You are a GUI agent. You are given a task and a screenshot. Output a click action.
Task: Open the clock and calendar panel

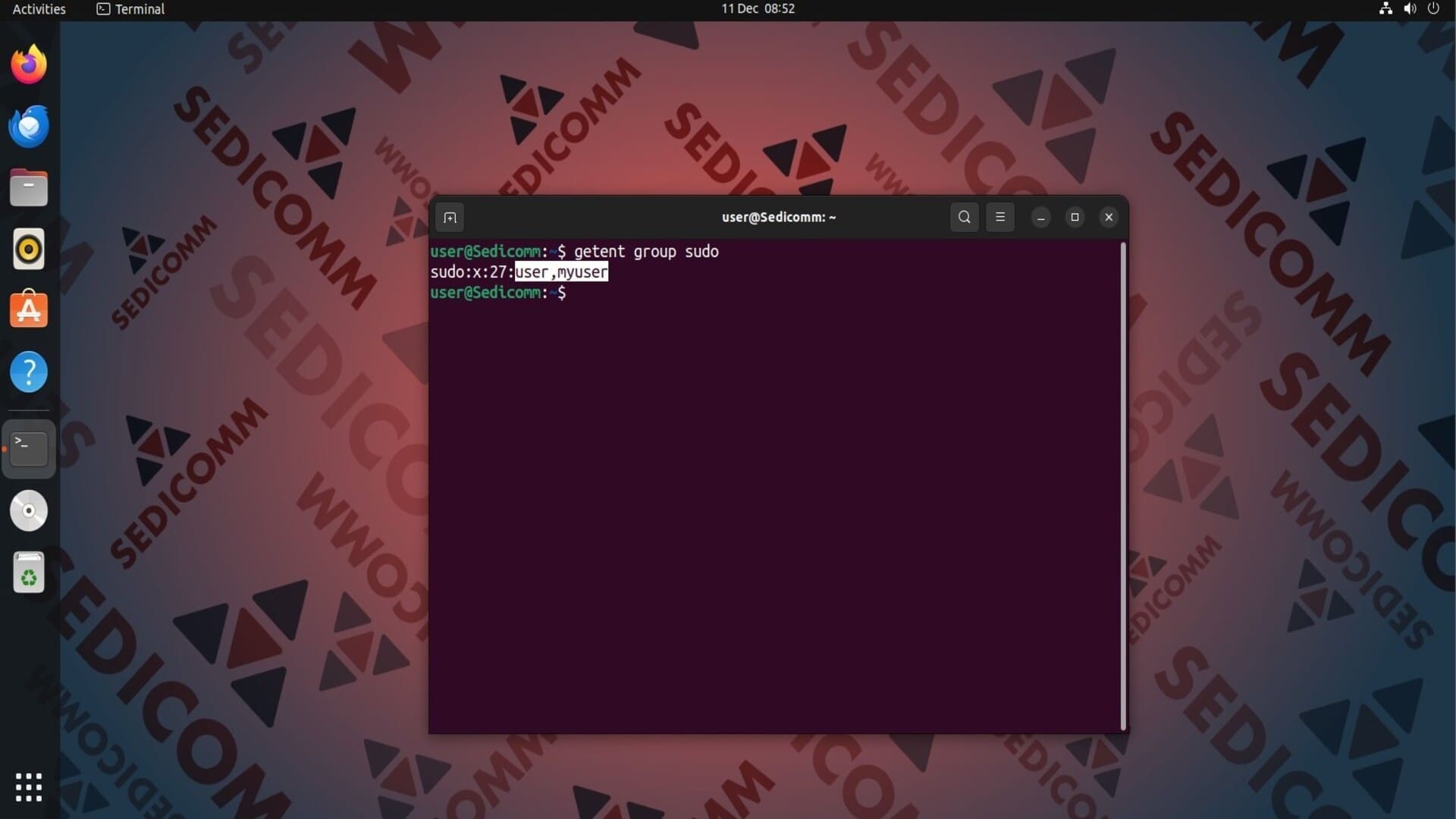(x=758, y=9)
